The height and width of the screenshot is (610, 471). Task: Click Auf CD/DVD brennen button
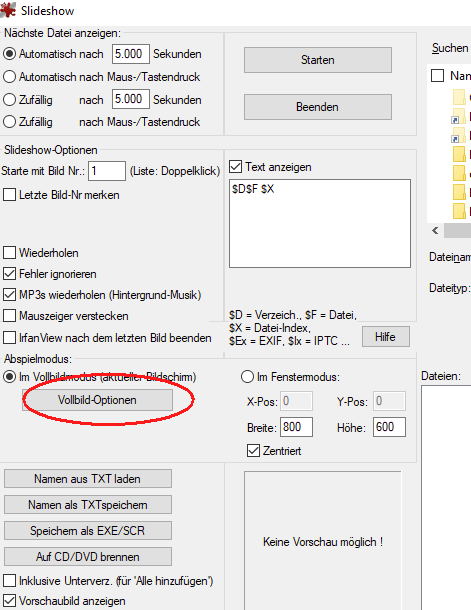coord(88,557)
